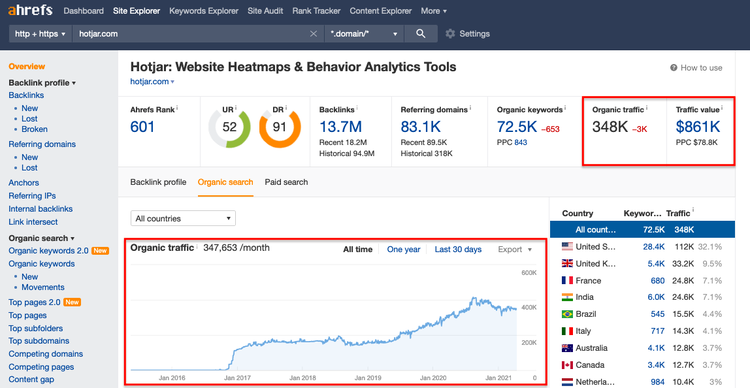
Task: Click the United States flag icon
Action: [x=567, y=247]
